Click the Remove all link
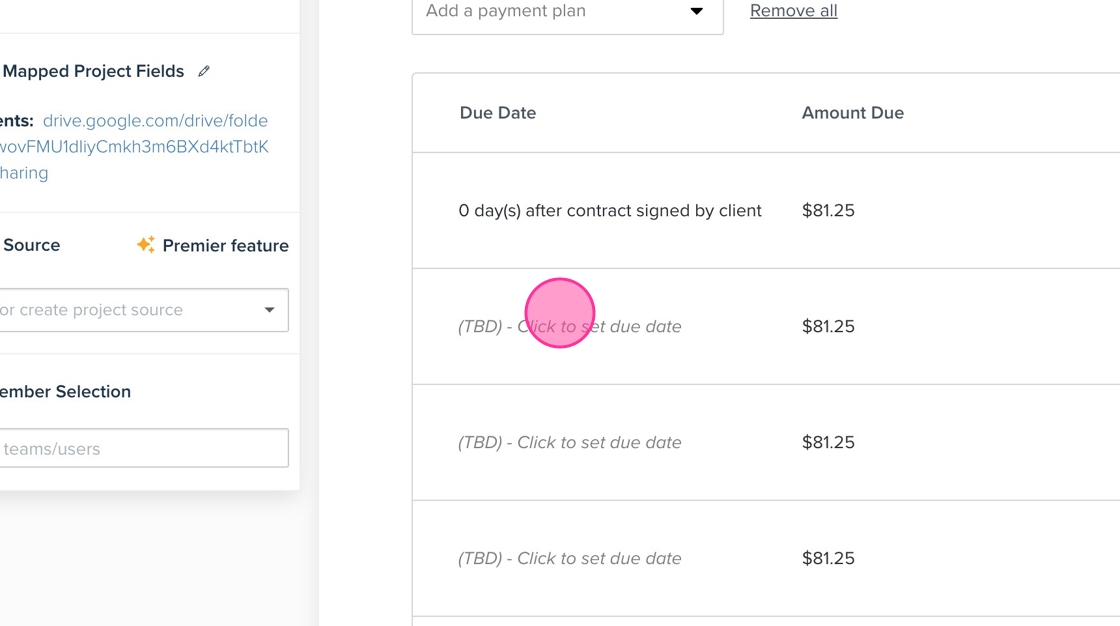The height and width of the screenshot is (626, 1120). (794, 11)
